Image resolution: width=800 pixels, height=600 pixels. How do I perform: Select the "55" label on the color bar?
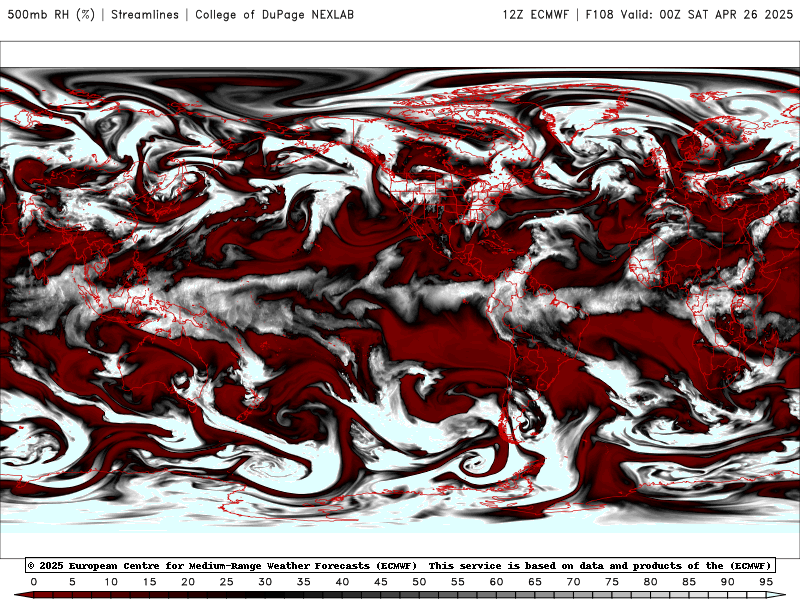click(x=458, y=582)
